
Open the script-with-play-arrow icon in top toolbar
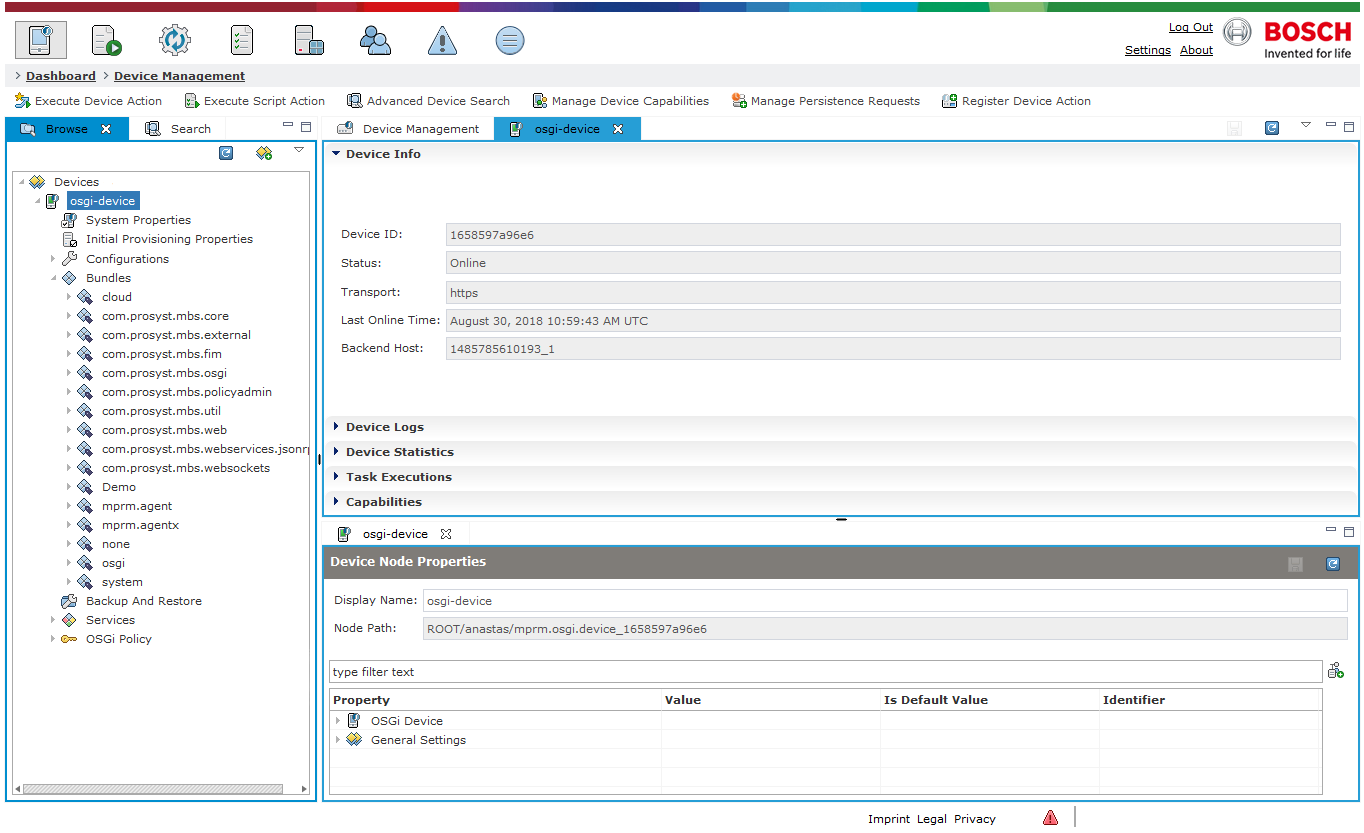click(107, 40)
